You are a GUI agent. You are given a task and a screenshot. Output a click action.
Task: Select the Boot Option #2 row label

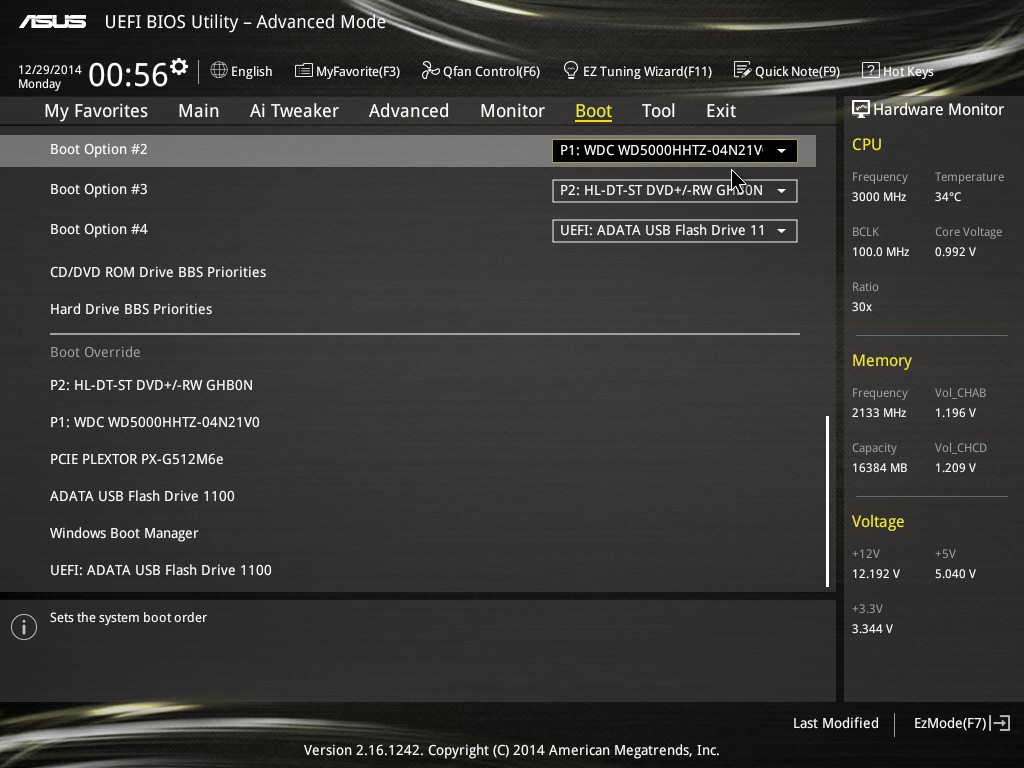tap(99, 149)
